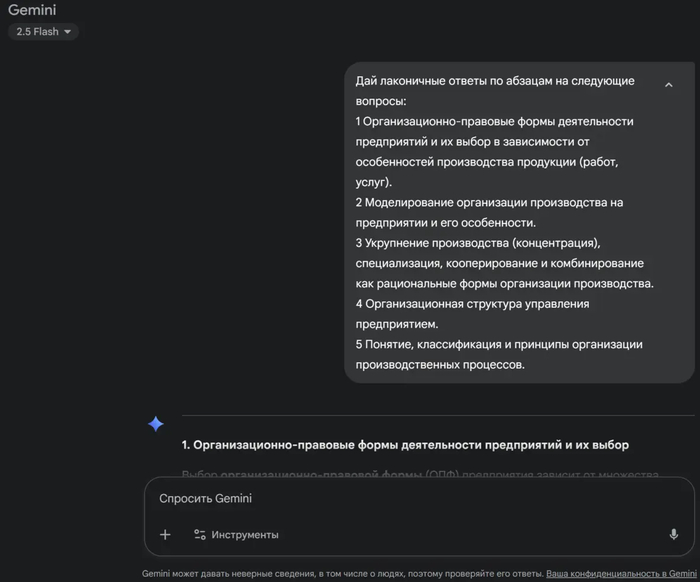
Task: Click the plus icon to add files
Action: coord(165,535)
